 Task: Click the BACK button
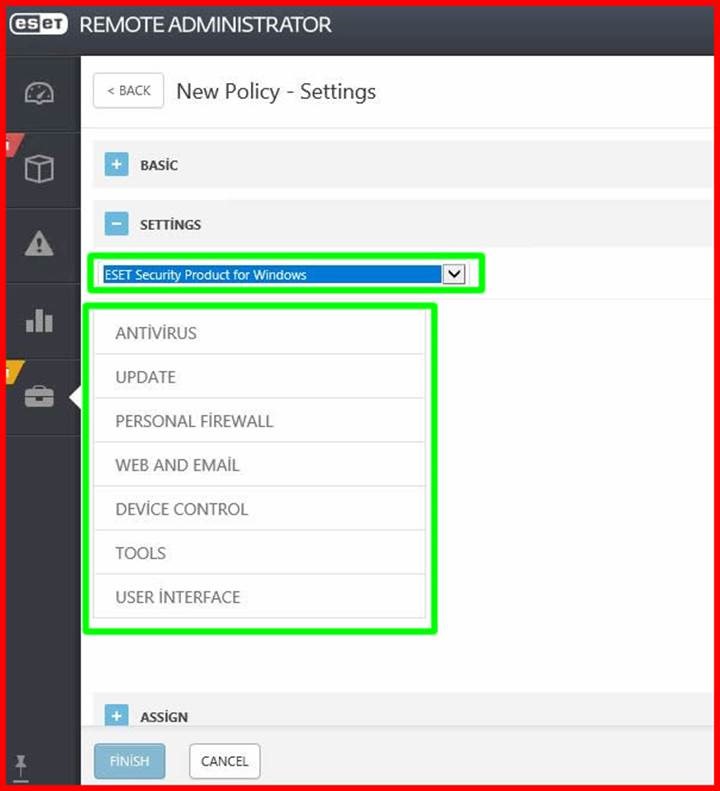(x=129, y=91)
